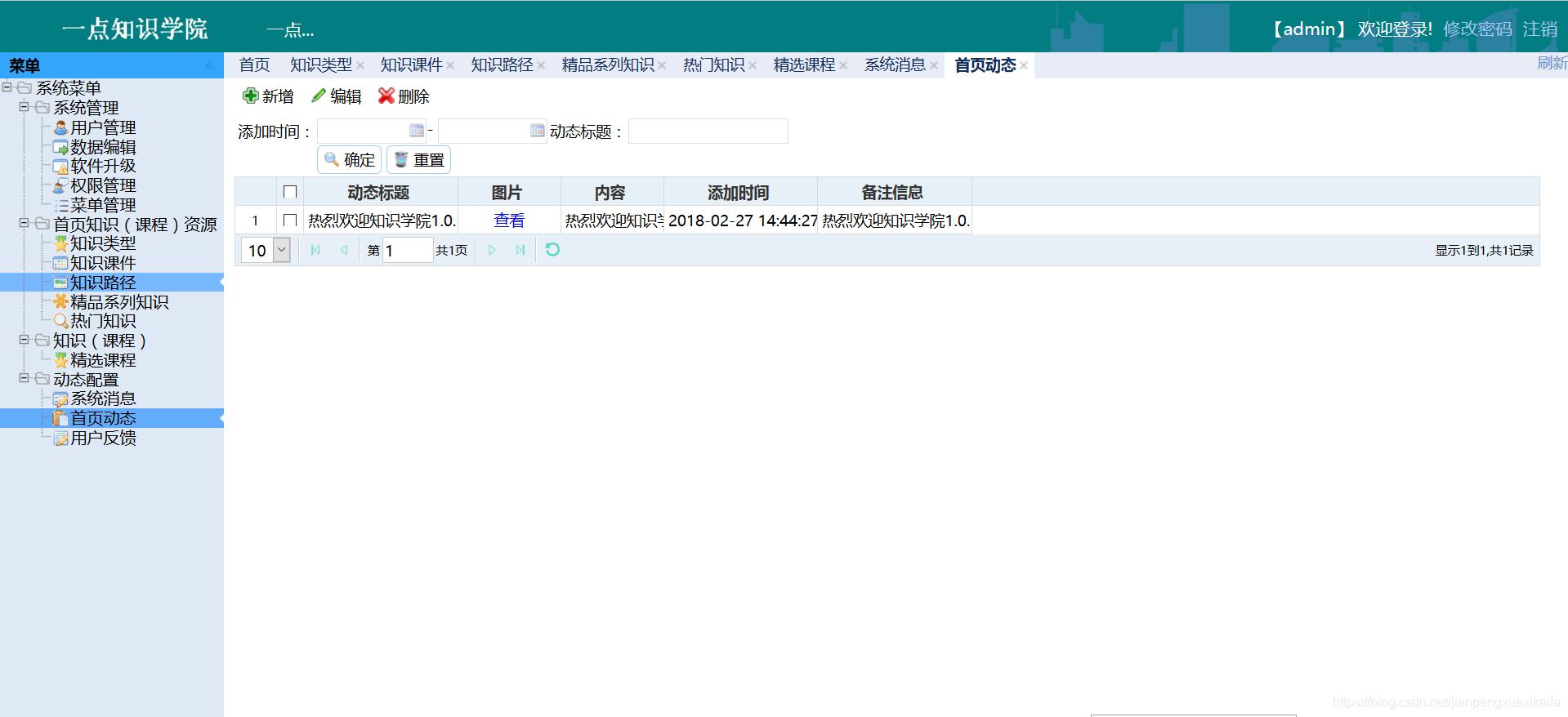
Task: Open the page size dropdown showing 10
Action: (x=282, y=250)
